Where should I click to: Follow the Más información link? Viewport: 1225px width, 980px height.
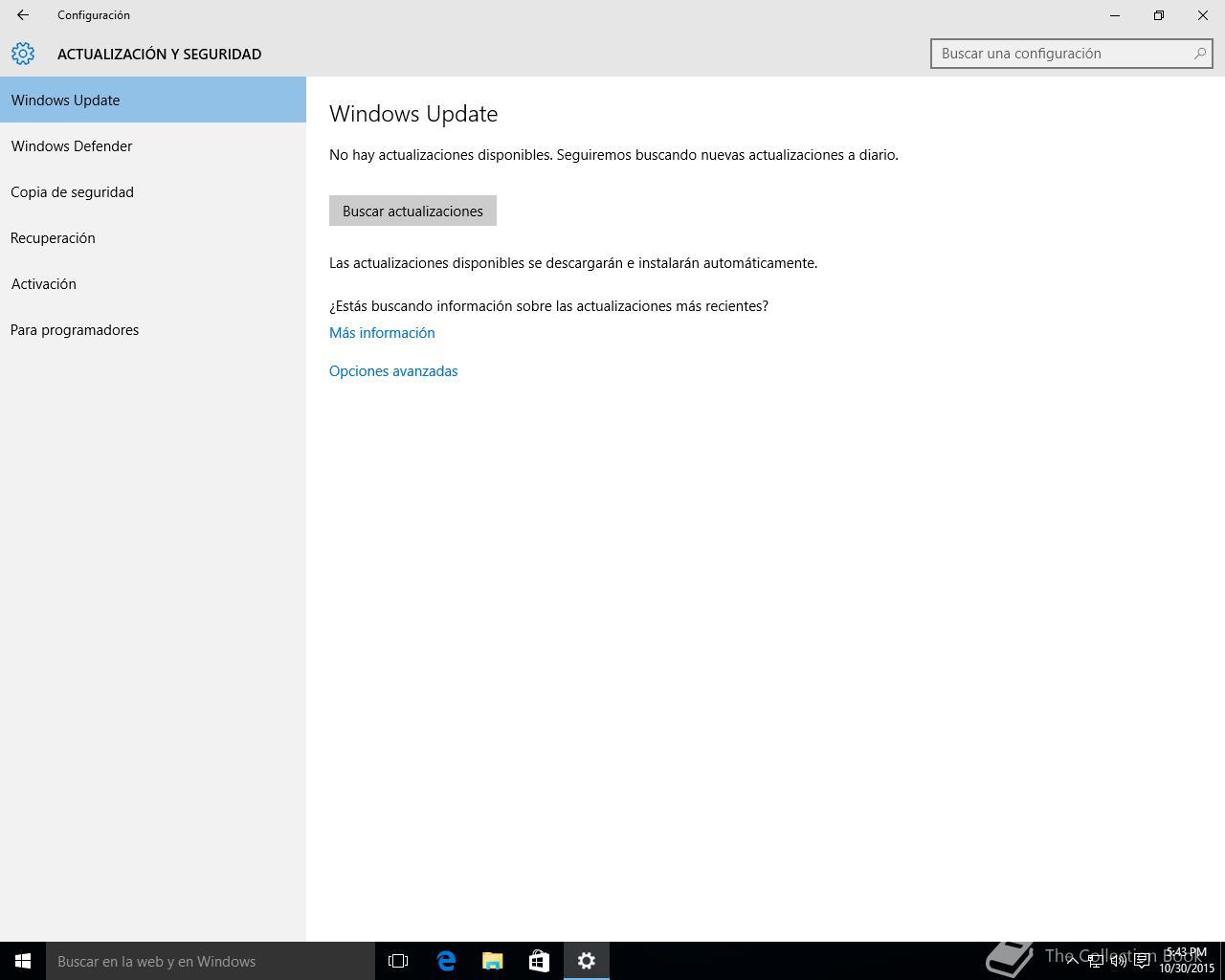382,333
